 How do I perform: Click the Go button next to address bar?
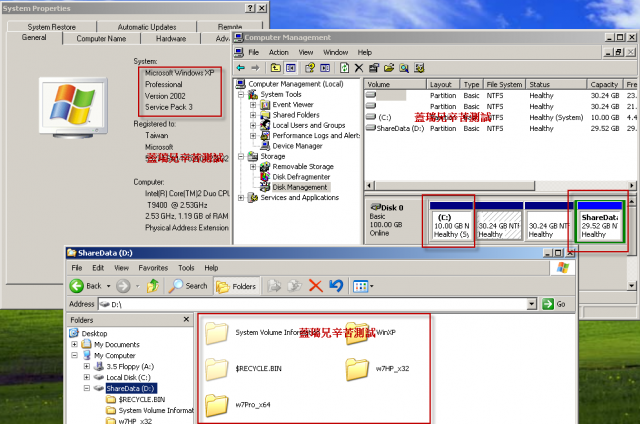554,304
